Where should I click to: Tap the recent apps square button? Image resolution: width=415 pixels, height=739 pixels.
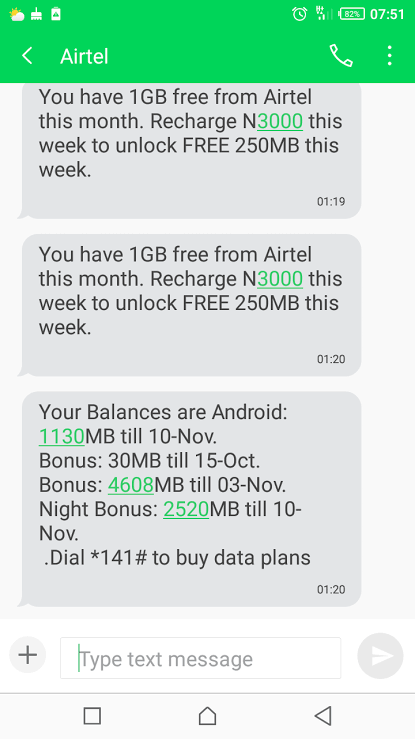click(x=92, y=715)
